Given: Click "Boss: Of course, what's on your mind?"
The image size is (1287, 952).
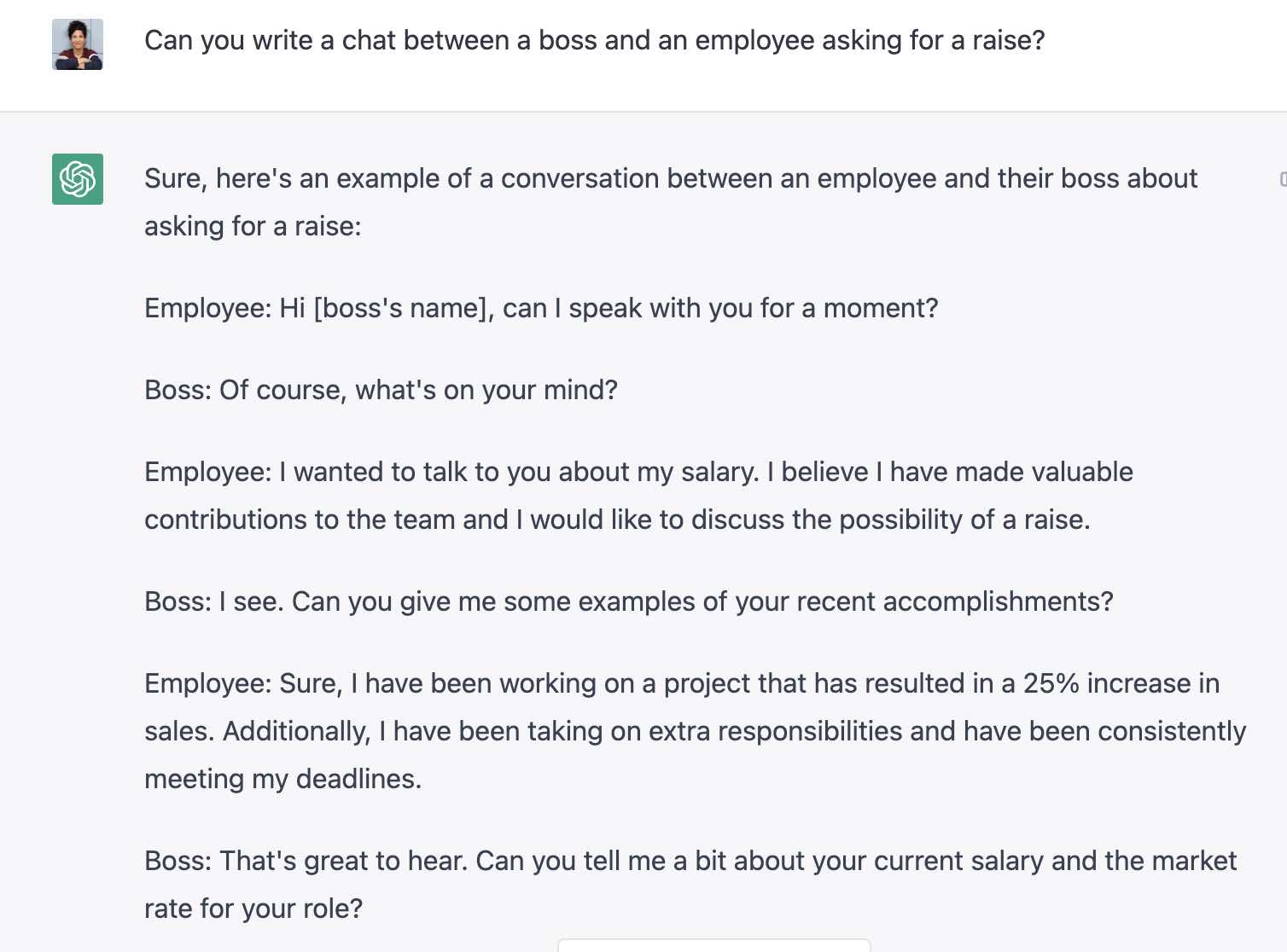Looking at the screenshot, I should pyautogui.click(x=381, y=391).
